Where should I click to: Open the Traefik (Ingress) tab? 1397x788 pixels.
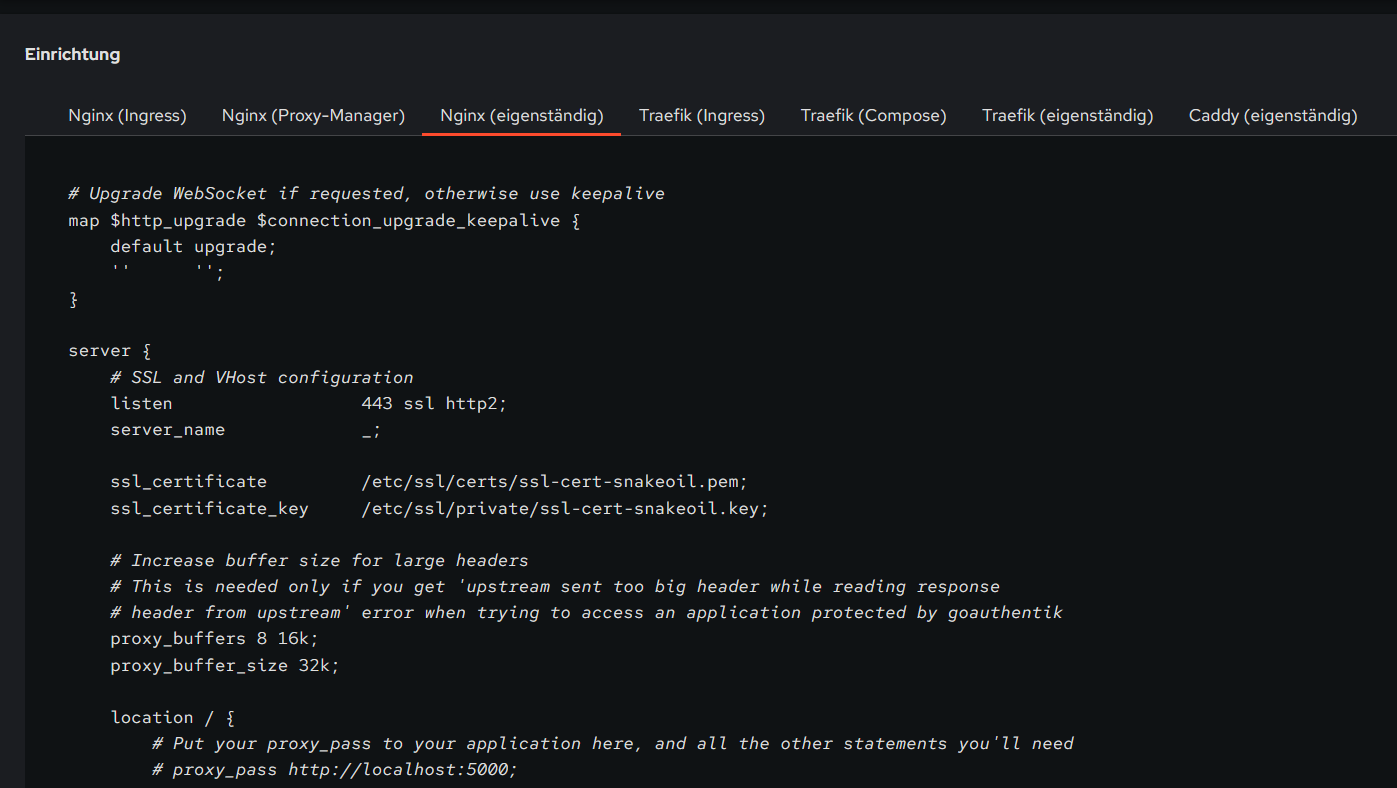(x=701, y=116)
